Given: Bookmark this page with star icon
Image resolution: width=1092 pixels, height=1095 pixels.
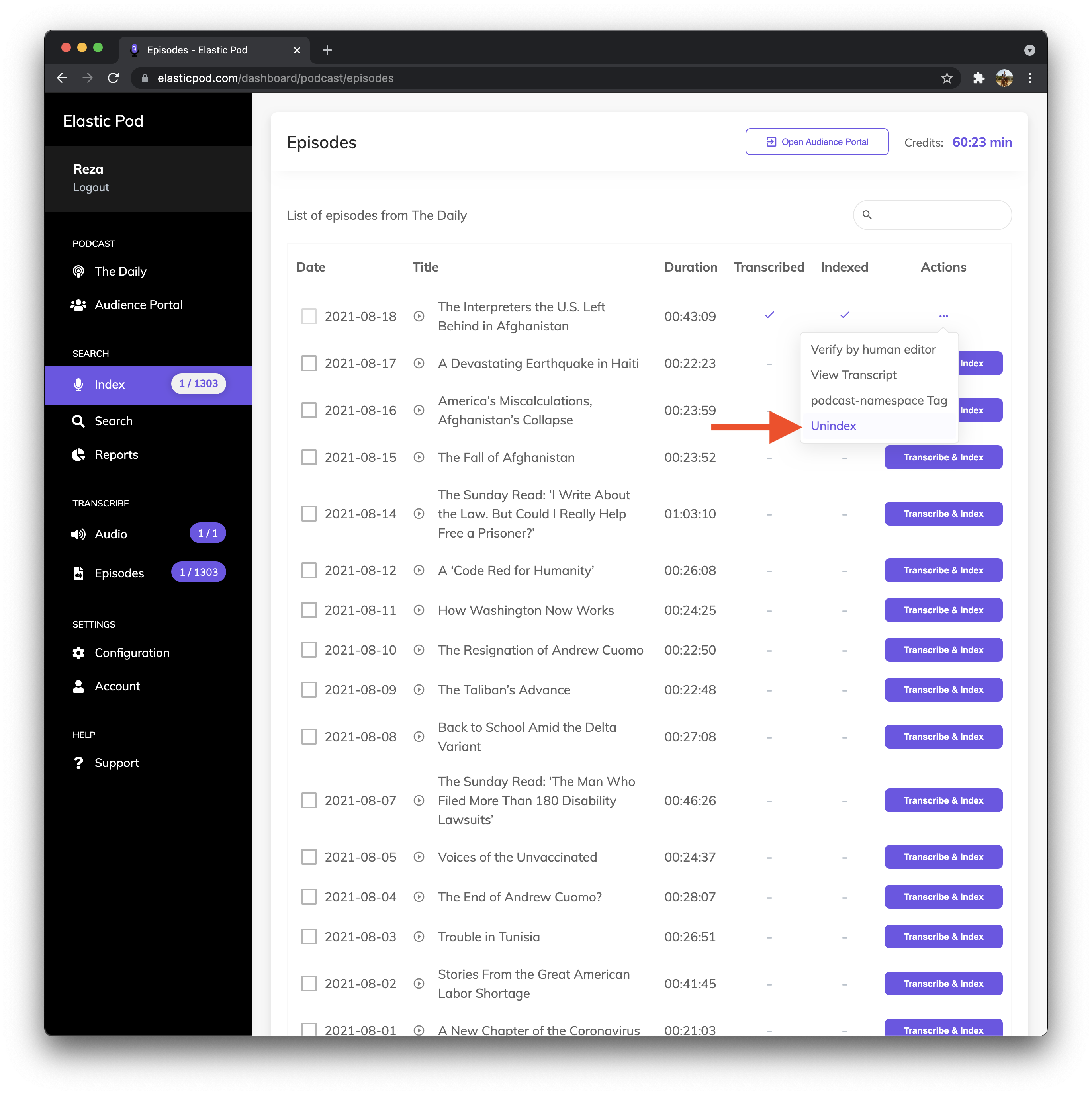Looking at the screenshot, I should click(946, 78).
